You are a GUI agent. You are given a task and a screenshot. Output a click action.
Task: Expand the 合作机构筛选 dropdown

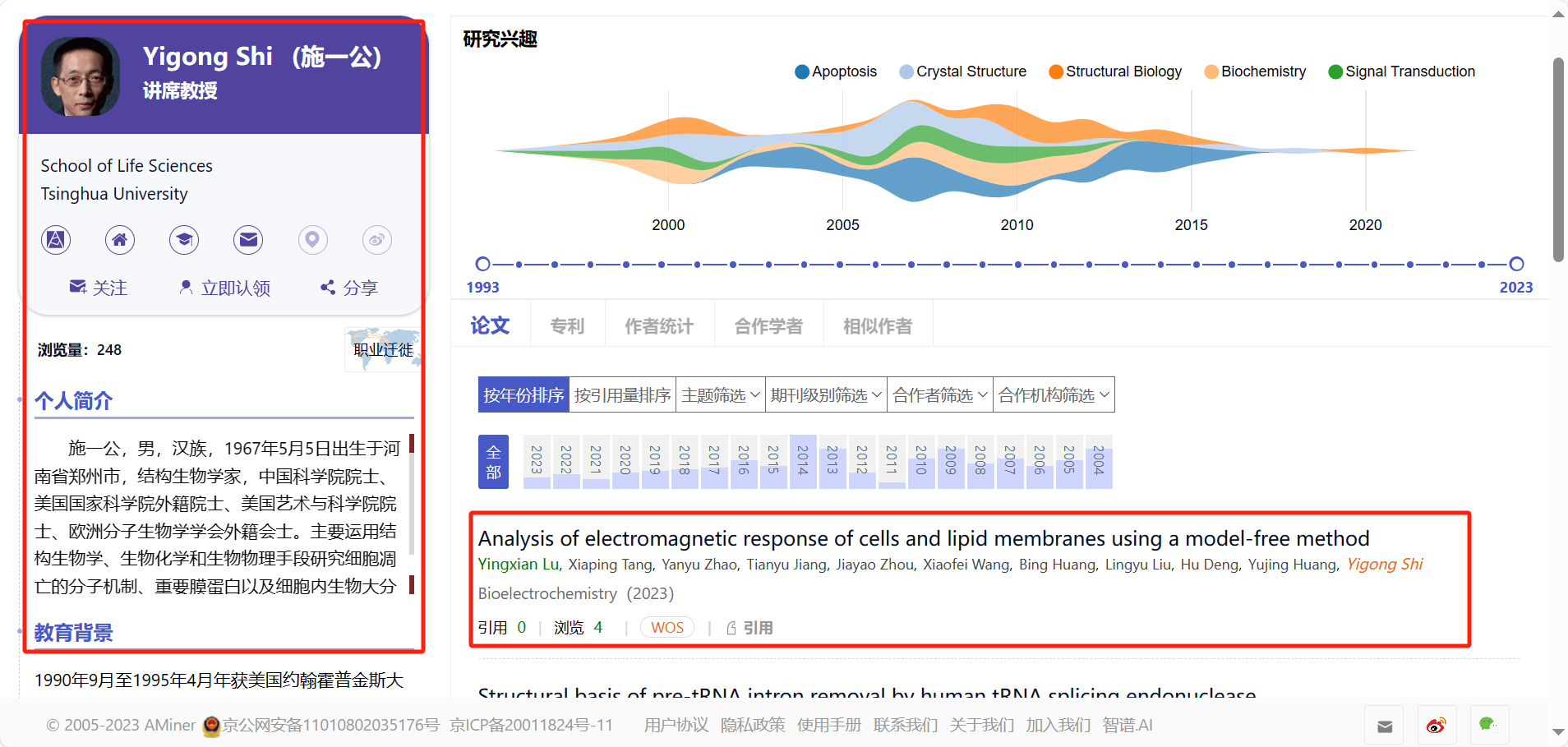click(x=1054, y=395)
